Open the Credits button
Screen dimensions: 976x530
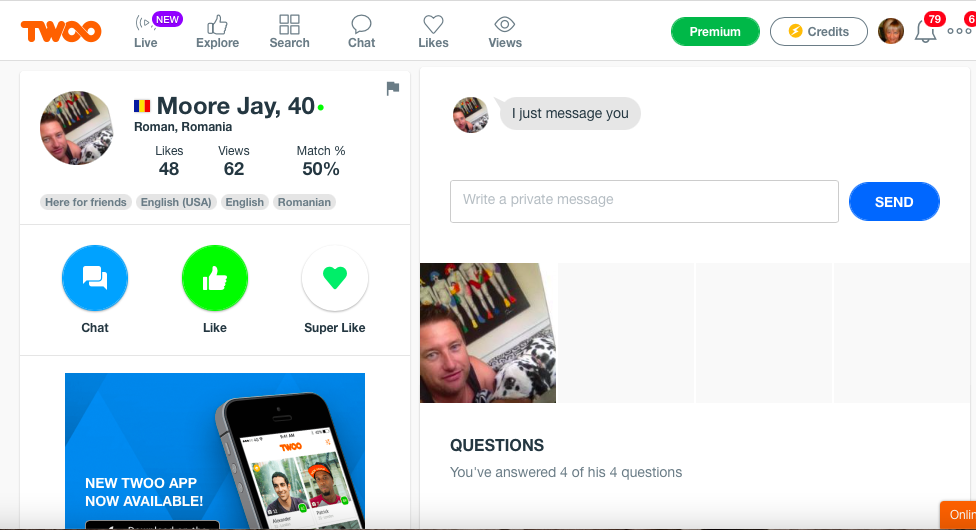point(819,32)
